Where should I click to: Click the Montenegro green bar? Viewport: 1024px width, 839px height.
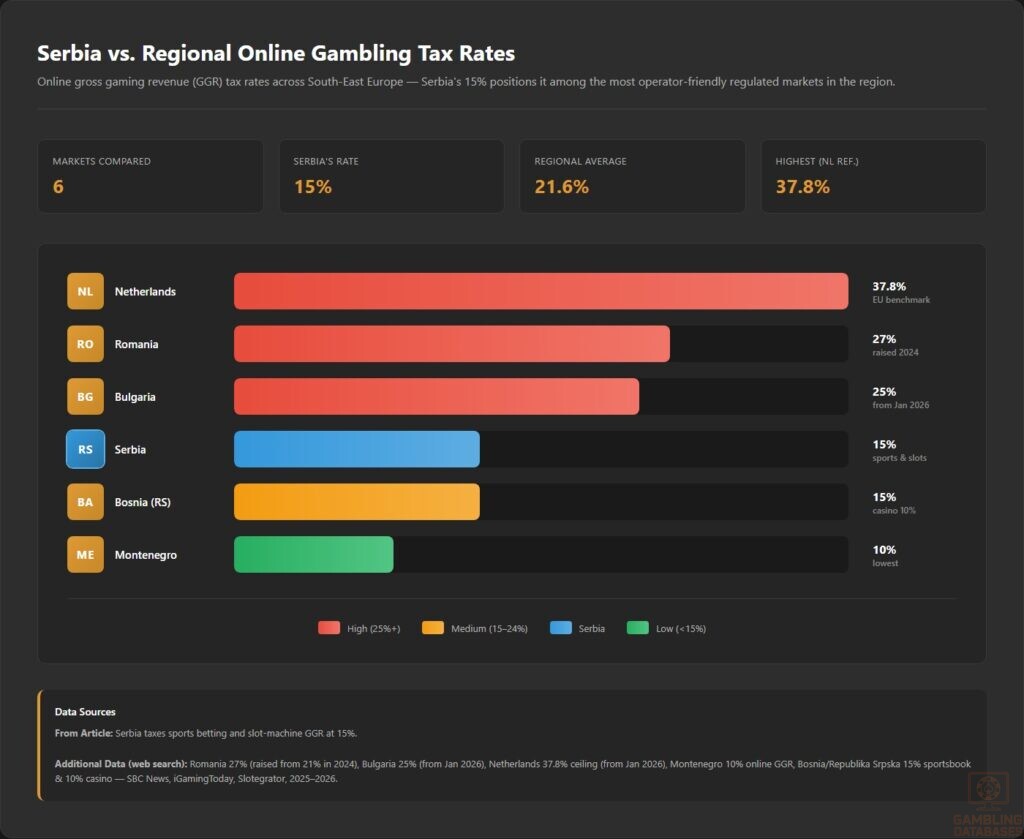pos(314,554)
